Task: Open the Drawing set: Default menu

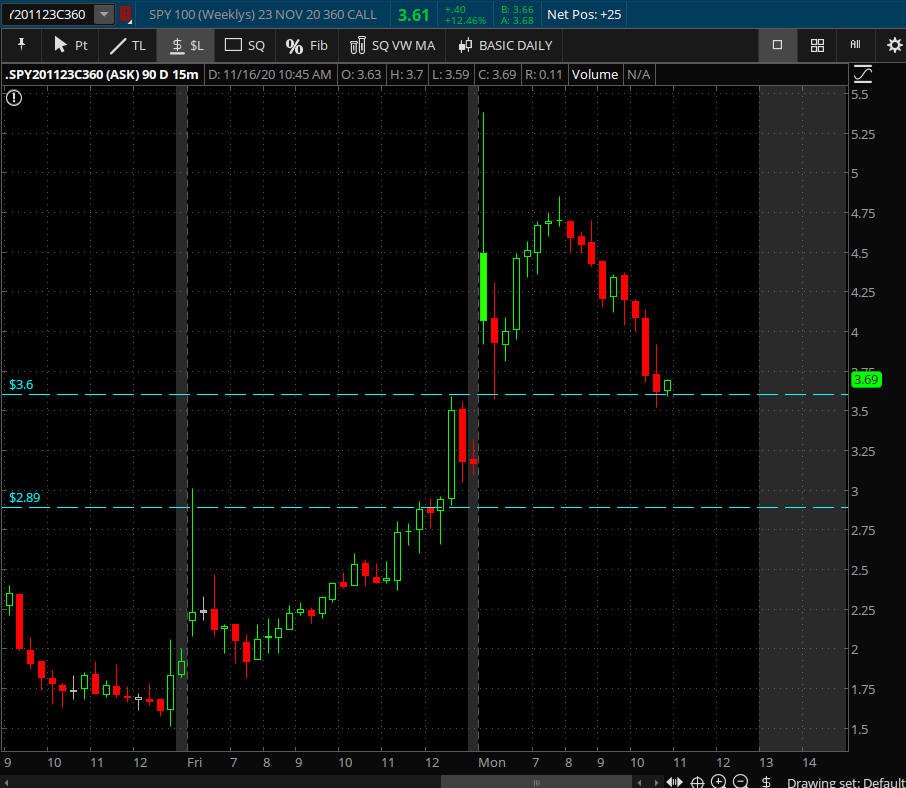Action: pyautogui.click(x=845, y=782)
